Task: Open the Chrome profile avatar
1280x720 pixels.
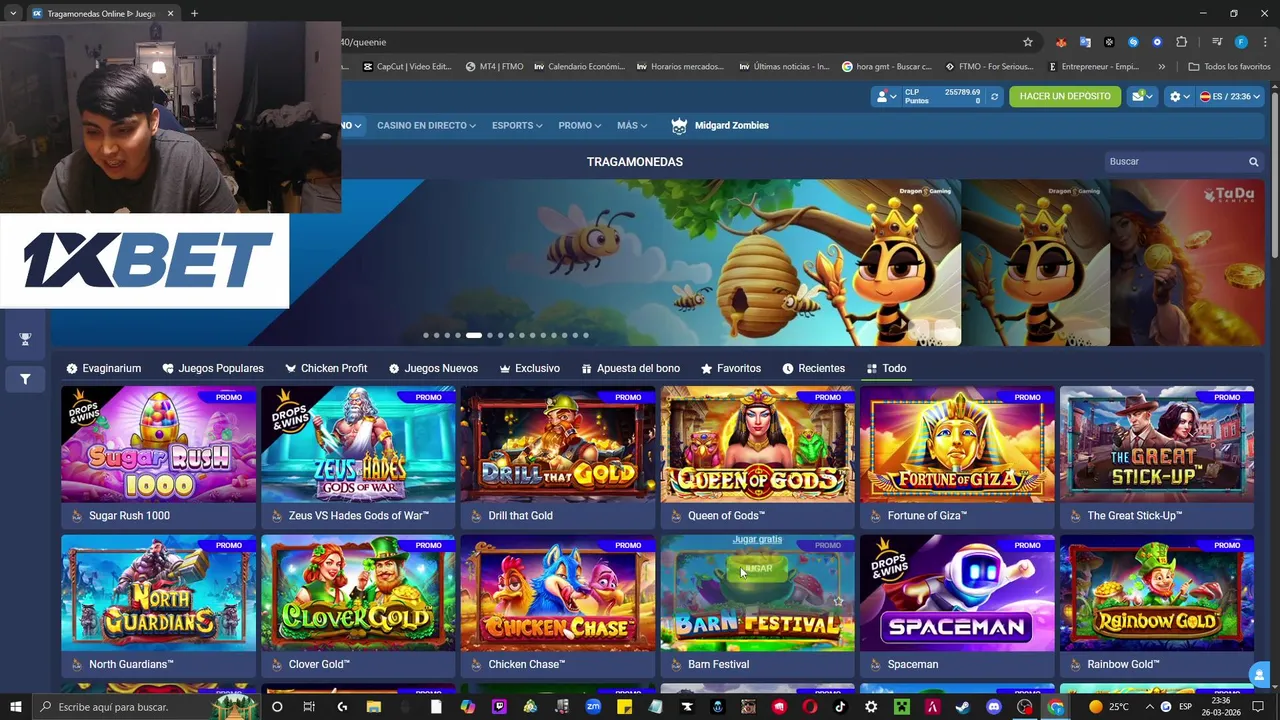Action: click(x=1241, y=42)
